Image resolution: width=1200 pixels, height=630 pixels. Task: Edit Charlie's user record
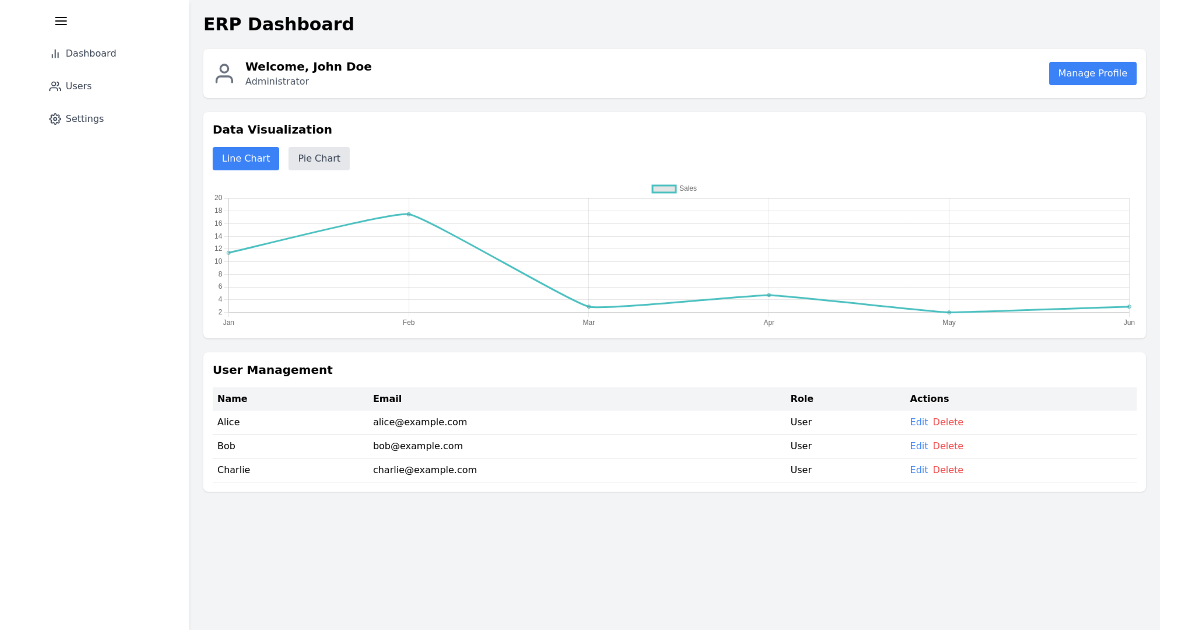pos(918,469)
